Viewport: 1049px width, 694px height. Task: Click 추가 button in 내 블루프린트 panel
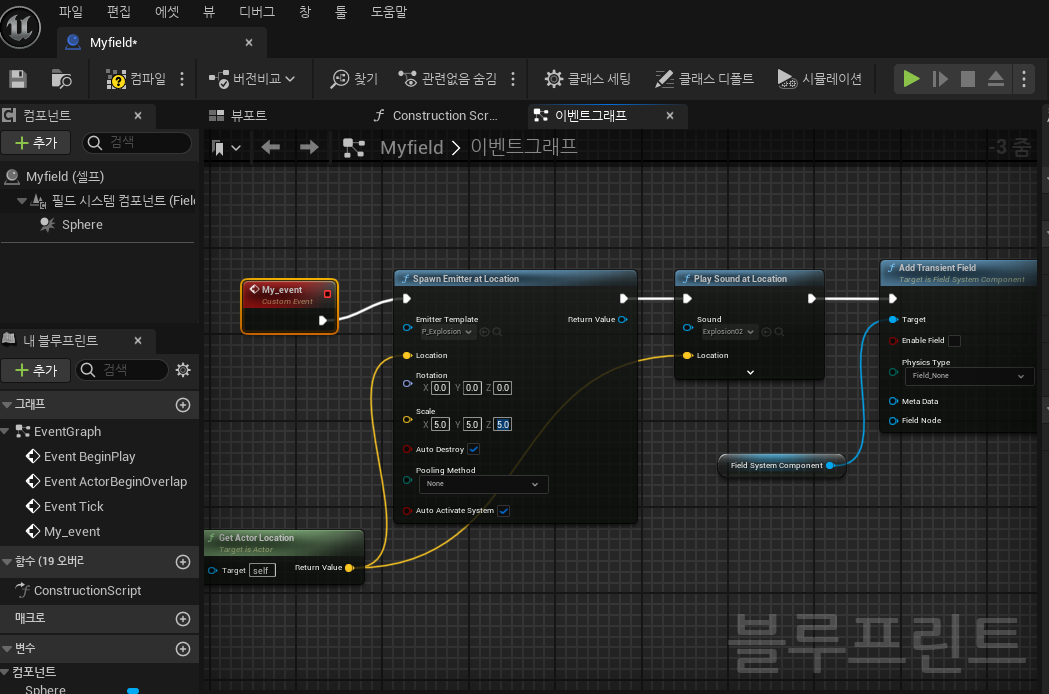point(36,370)
